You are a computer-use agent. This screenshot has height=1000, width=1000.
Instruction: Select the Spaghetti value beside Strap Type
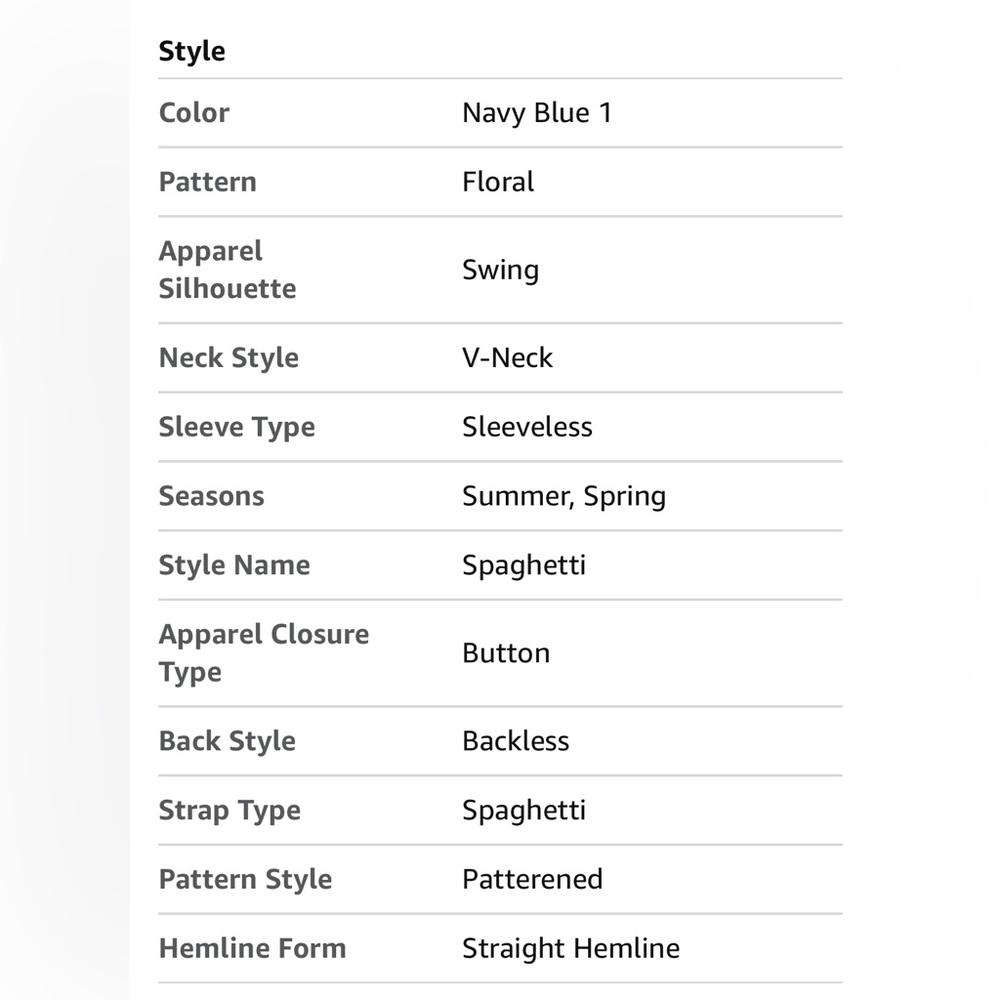(524, 811)
